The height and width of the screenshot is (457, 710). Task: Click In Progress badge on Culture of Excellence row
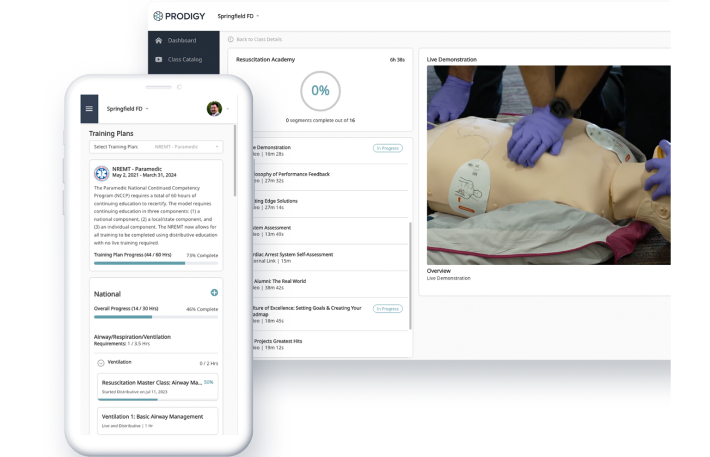tap(388, 308)
